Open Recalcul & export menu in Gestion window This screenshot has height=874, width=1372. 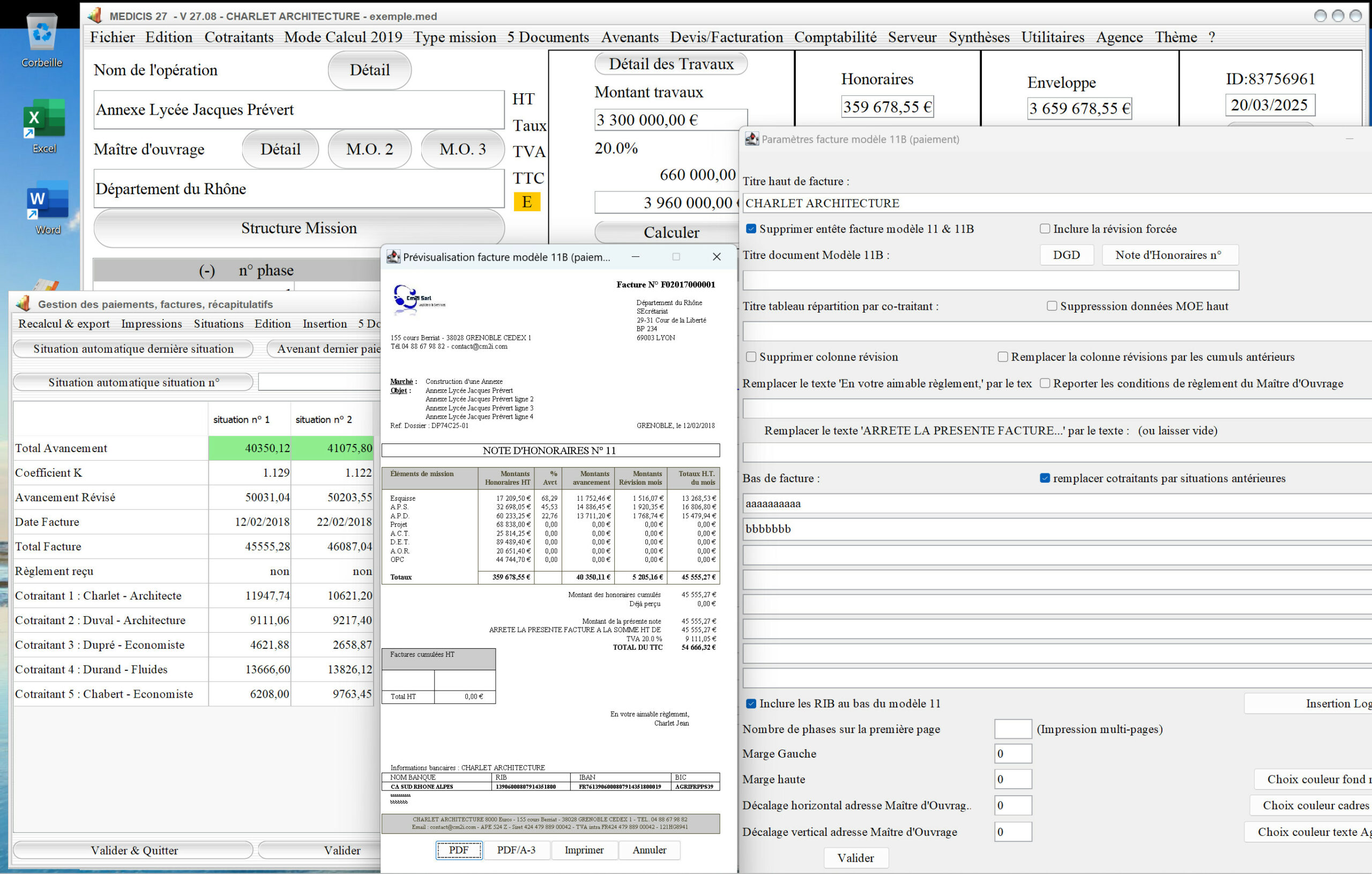[64, 324]
